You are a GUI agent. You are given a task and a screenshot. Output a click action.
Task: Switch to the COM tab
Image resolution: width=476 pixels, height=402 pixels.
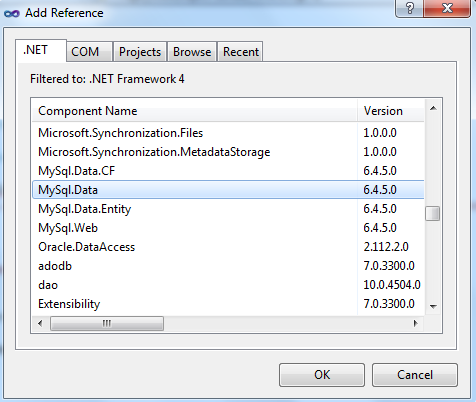(x=89, y=52)
